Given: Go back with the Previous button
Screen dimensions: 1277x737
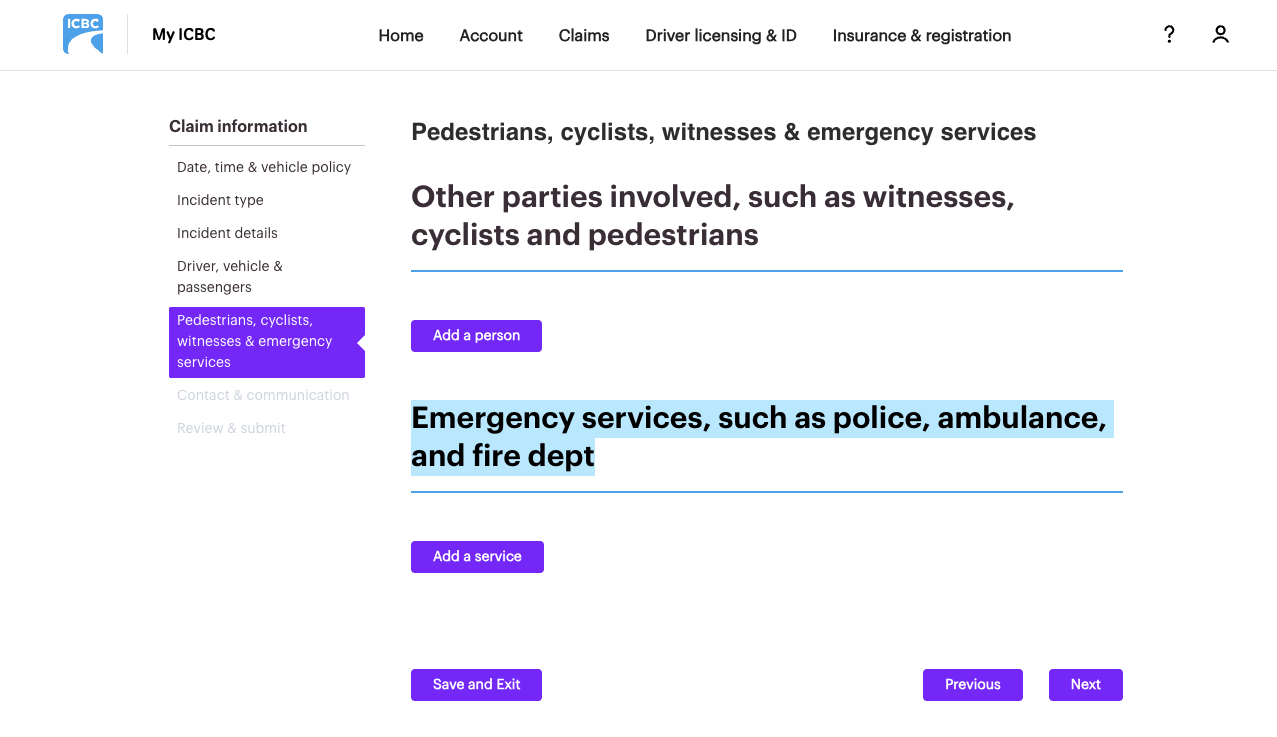Looking at the screenshot, I should (972, 685).
